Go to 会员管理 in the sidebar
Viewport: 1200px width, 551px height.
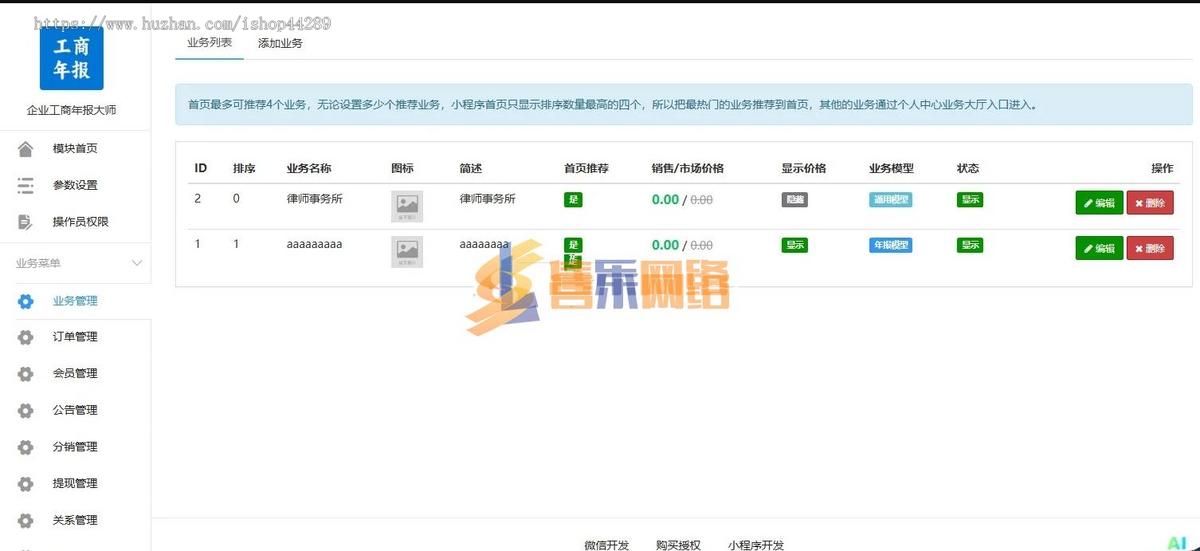pyautogui.click(x=75, y=374)
